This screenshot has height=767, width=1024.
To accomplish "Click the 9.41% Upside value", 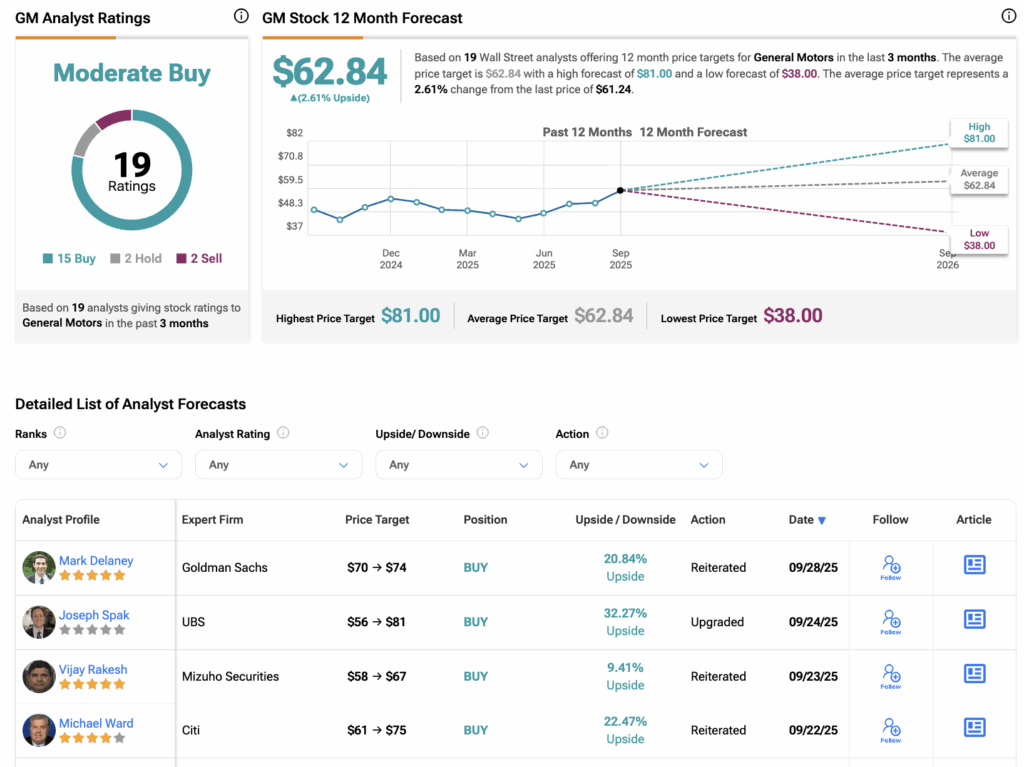I will pyautogui.click(x=625, y=676).
